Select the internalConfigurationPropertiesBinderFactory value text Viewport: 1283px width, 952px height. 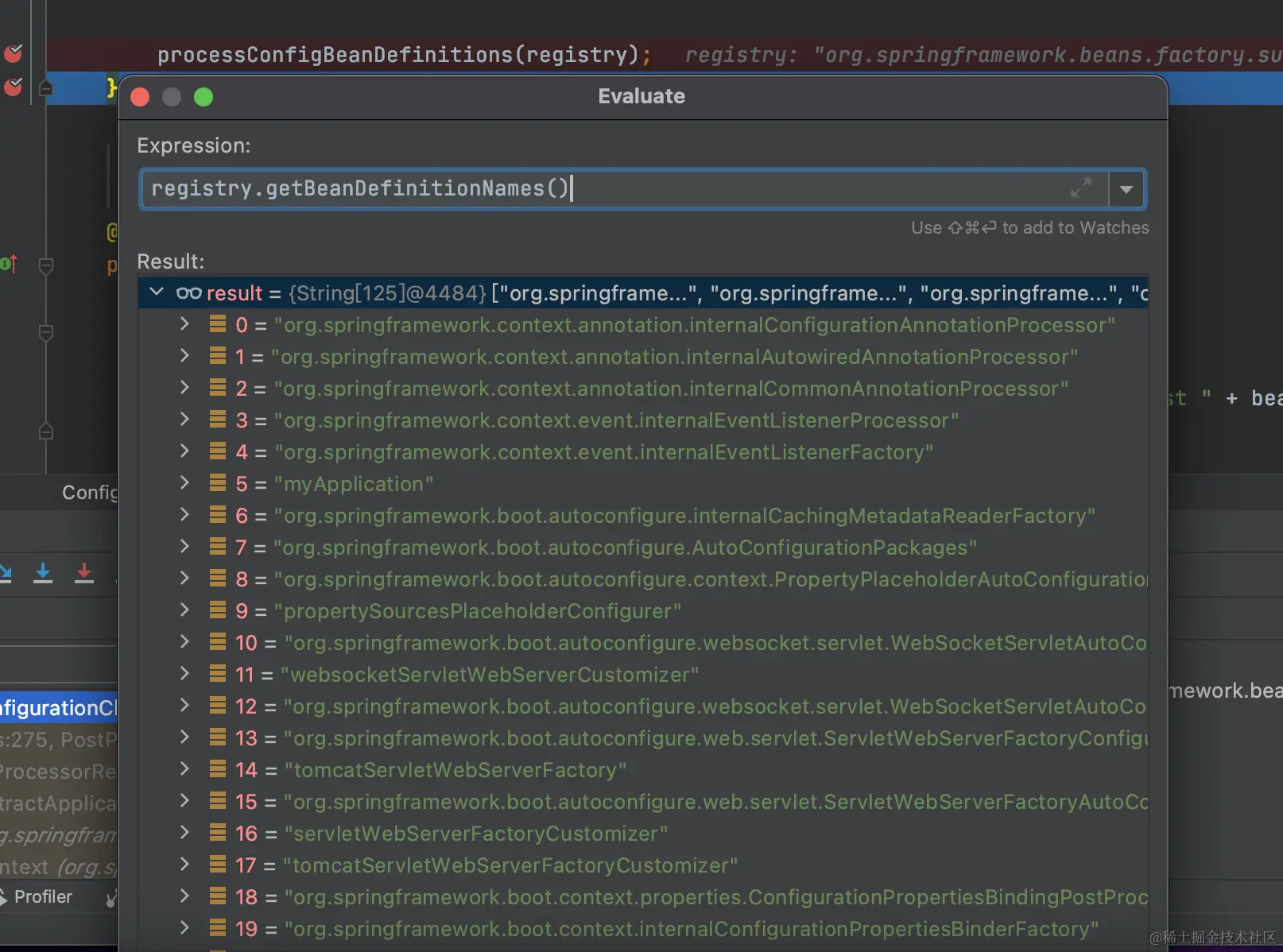point(692,929)
